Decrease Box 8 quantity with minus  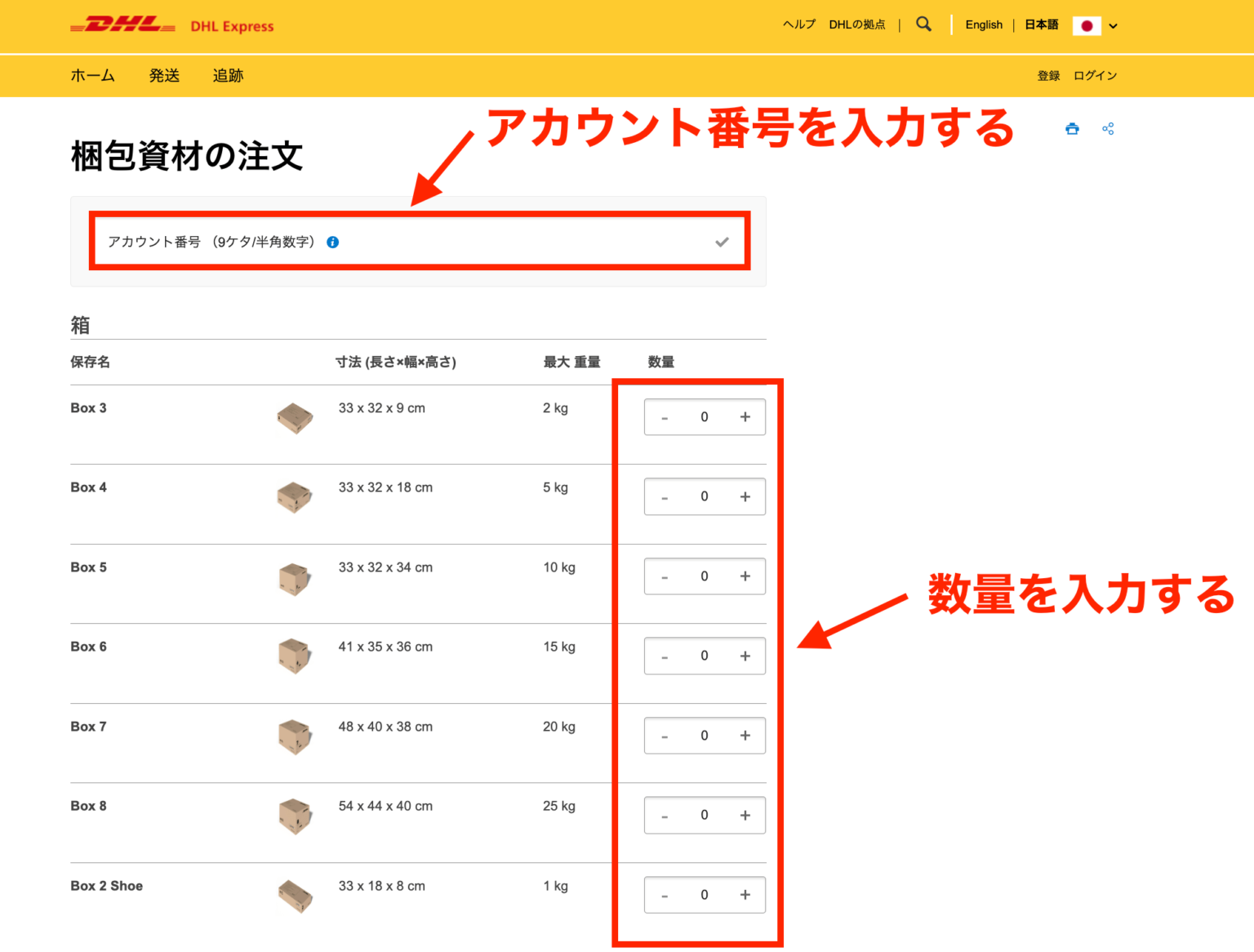[x=665, y=815]
